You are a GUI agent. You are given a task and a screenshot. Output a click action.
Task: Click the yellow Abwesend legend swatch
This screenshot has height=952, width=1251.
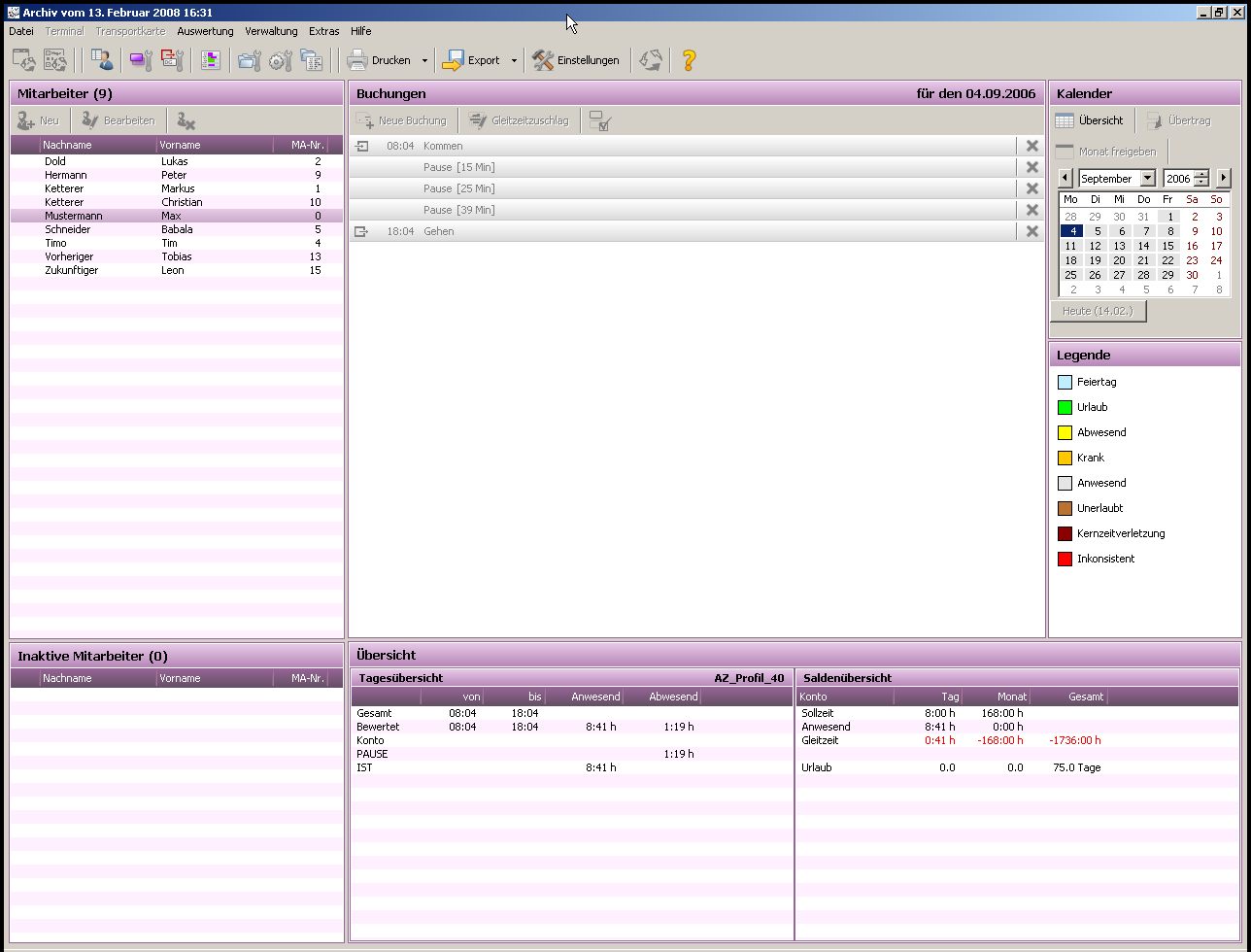[x=1065, y=432]
